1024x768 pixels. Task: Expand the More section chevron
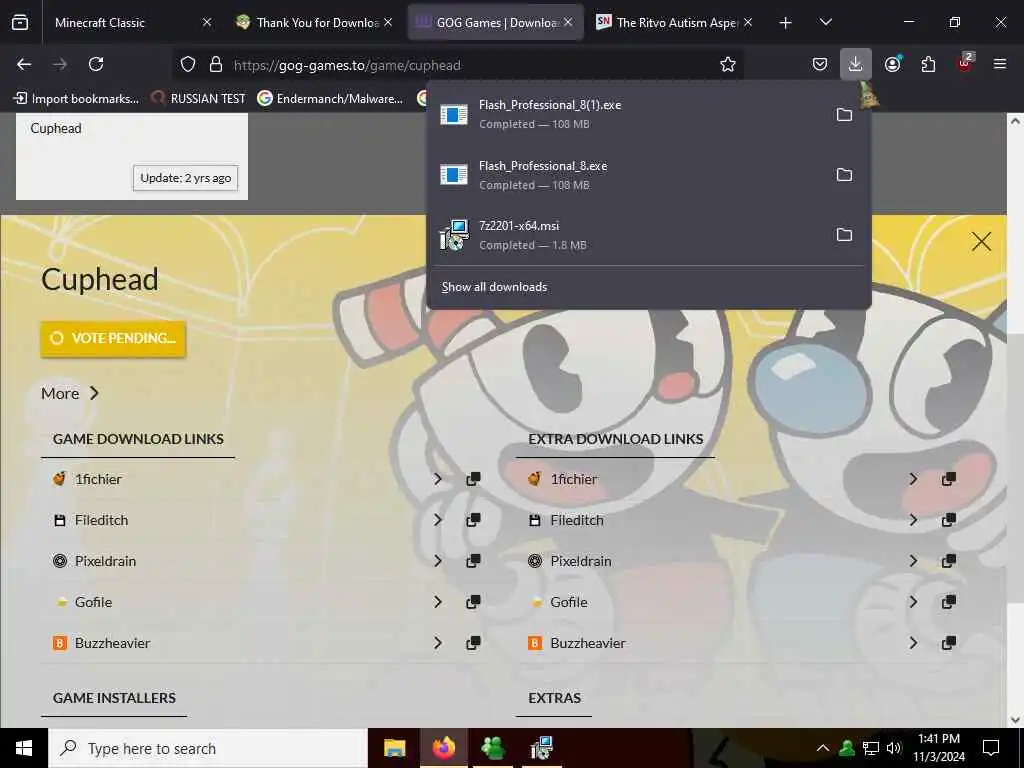click(x=94, y=393)
